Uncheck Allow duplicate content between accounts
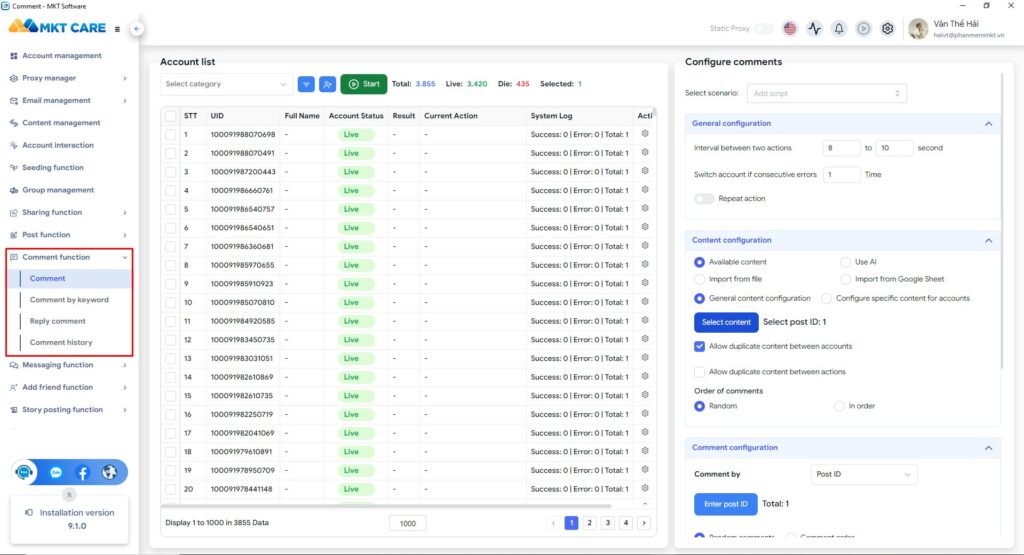 (700, 346)
